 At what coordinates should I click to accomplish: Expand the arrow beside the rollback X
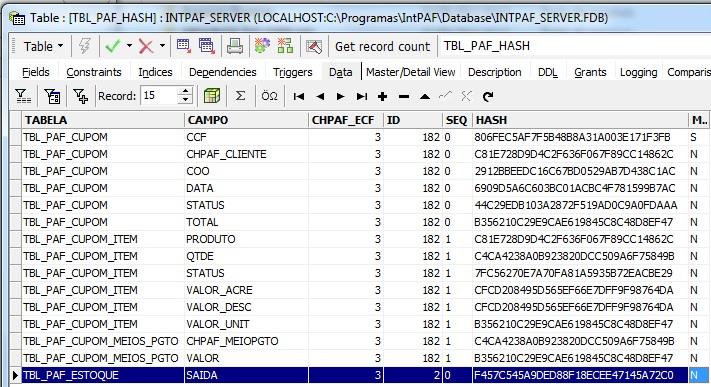tap(162, 46)
